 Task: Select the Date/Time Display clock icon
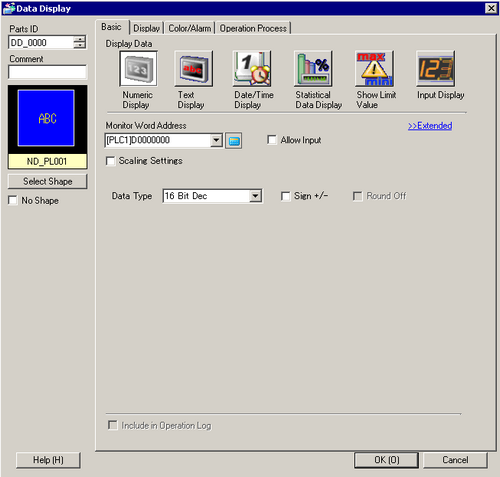tap(252, 69)
